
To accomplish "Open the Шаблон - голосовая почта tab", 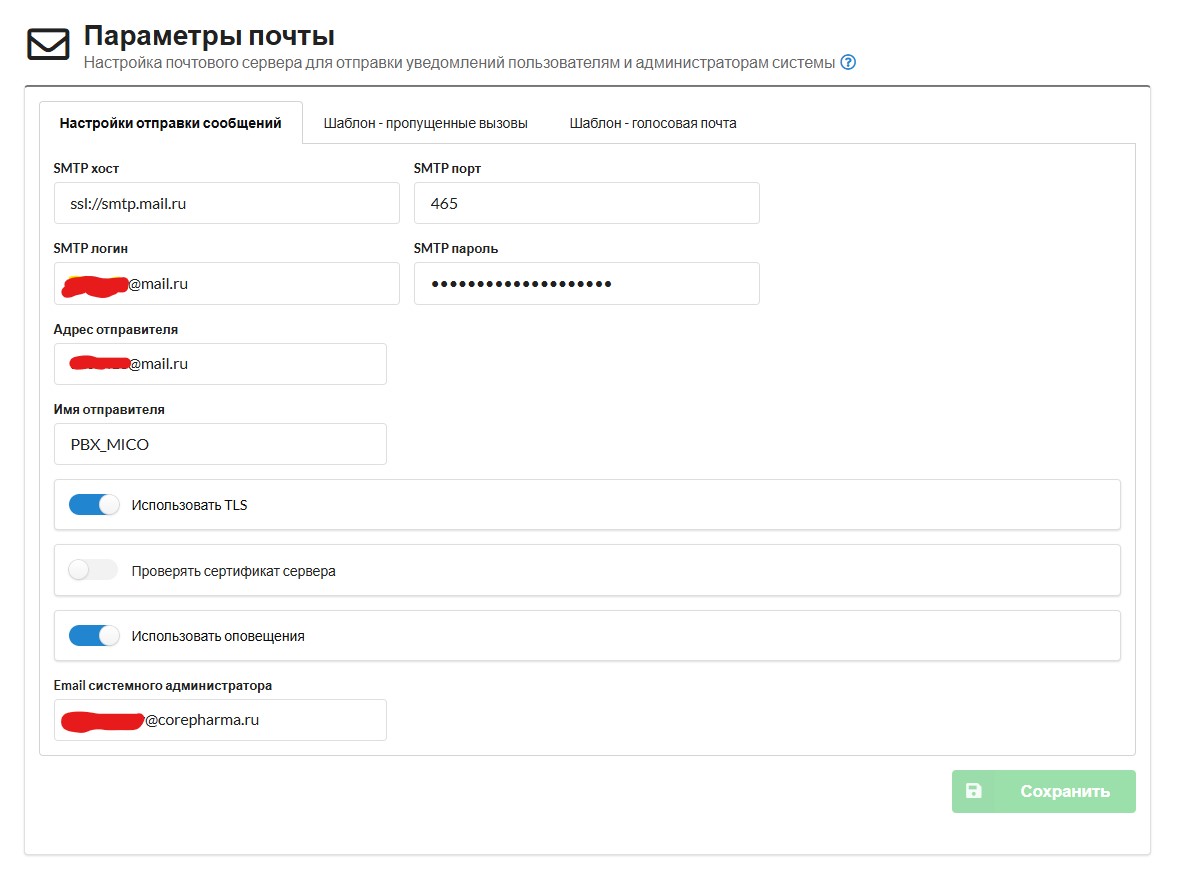I will (653, 123).
